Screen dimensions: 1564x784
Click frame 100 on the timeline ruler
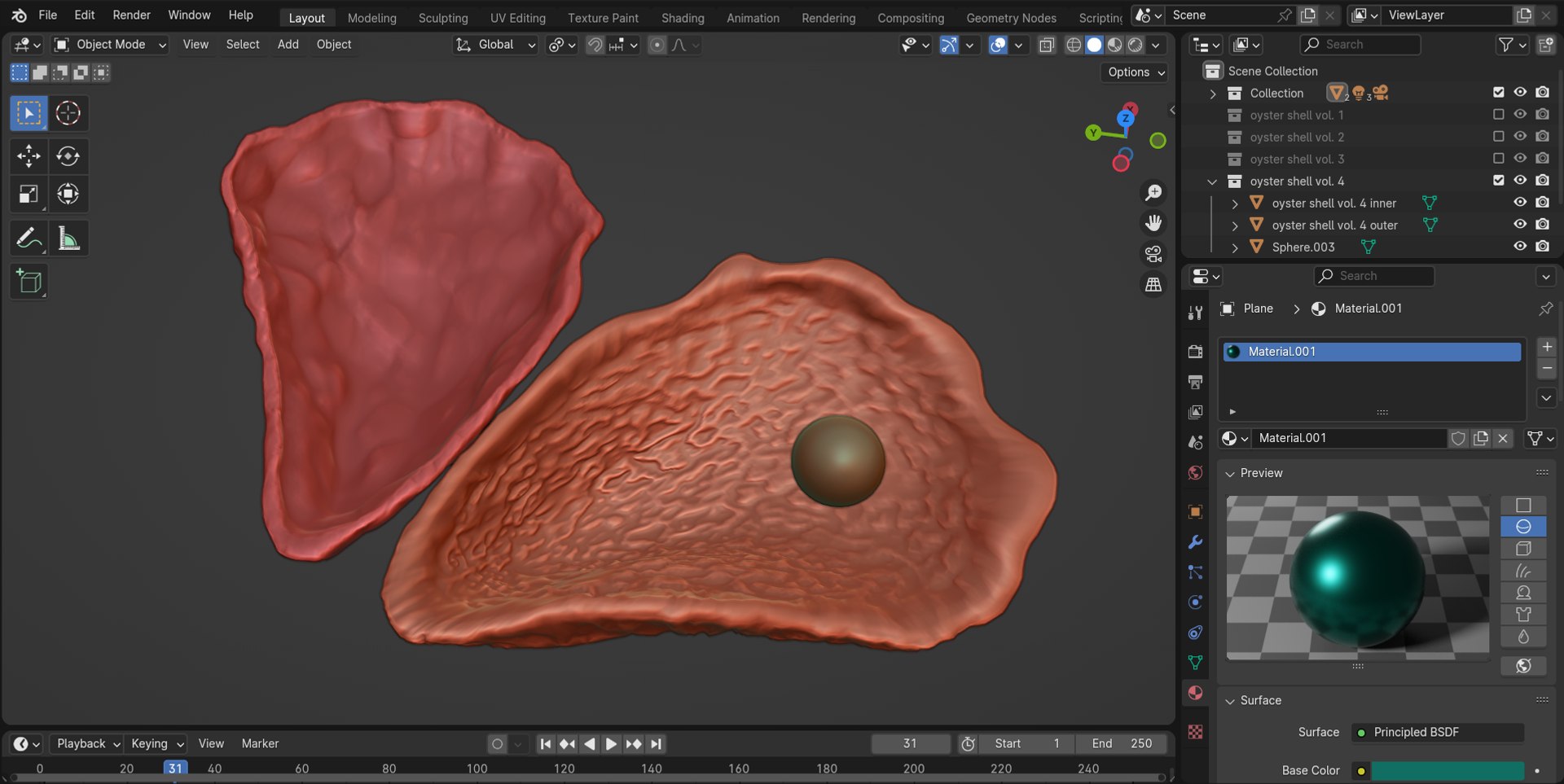click(x=477, y=769)
